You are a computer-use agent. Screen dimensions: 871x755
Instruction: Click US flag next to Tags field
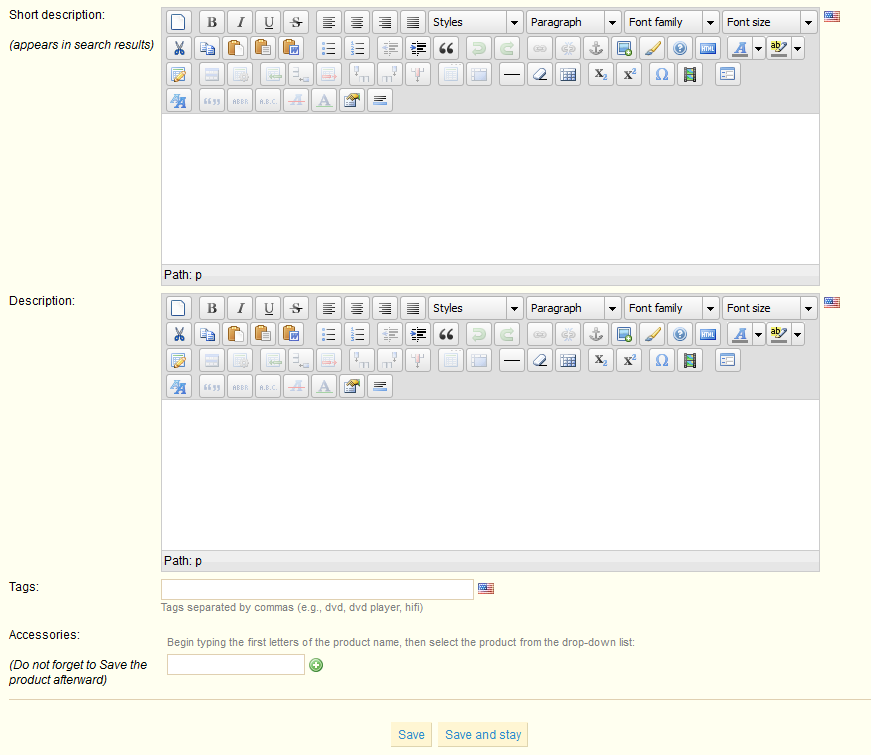tap(486, 588)
